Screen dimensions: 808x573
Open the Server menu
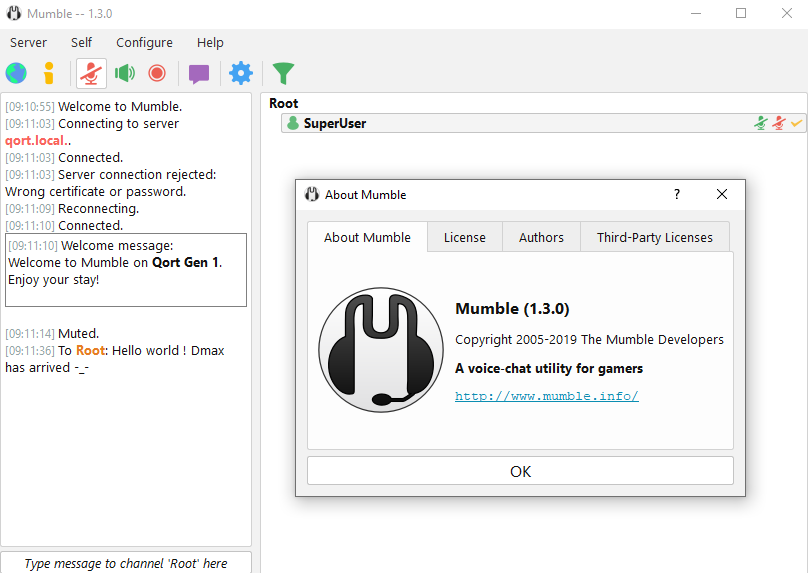point(28,43)
